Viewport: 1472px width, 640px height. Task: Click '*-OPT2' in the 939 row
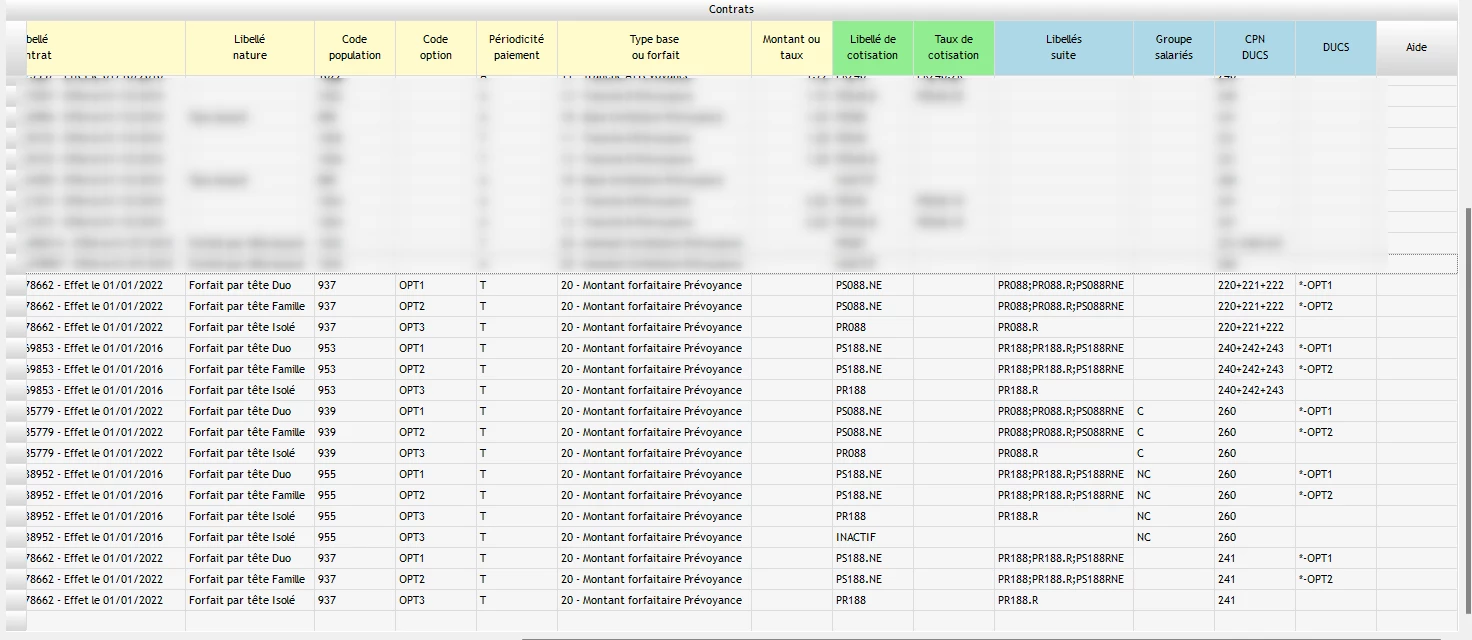(x=1315, y=432)
